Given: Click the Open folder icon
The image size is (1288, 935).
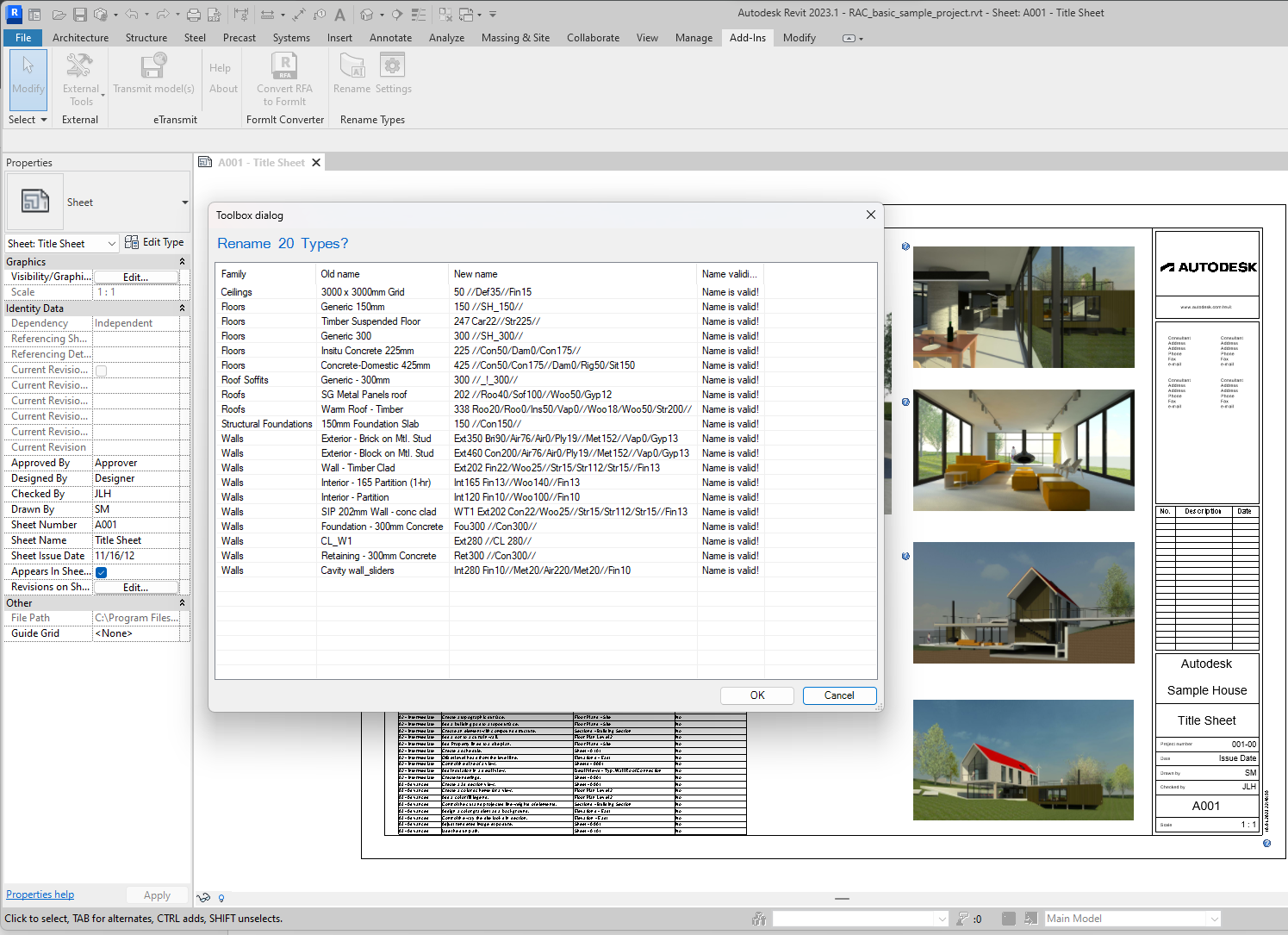Looking at the screenshot, I should click(59, 15).
